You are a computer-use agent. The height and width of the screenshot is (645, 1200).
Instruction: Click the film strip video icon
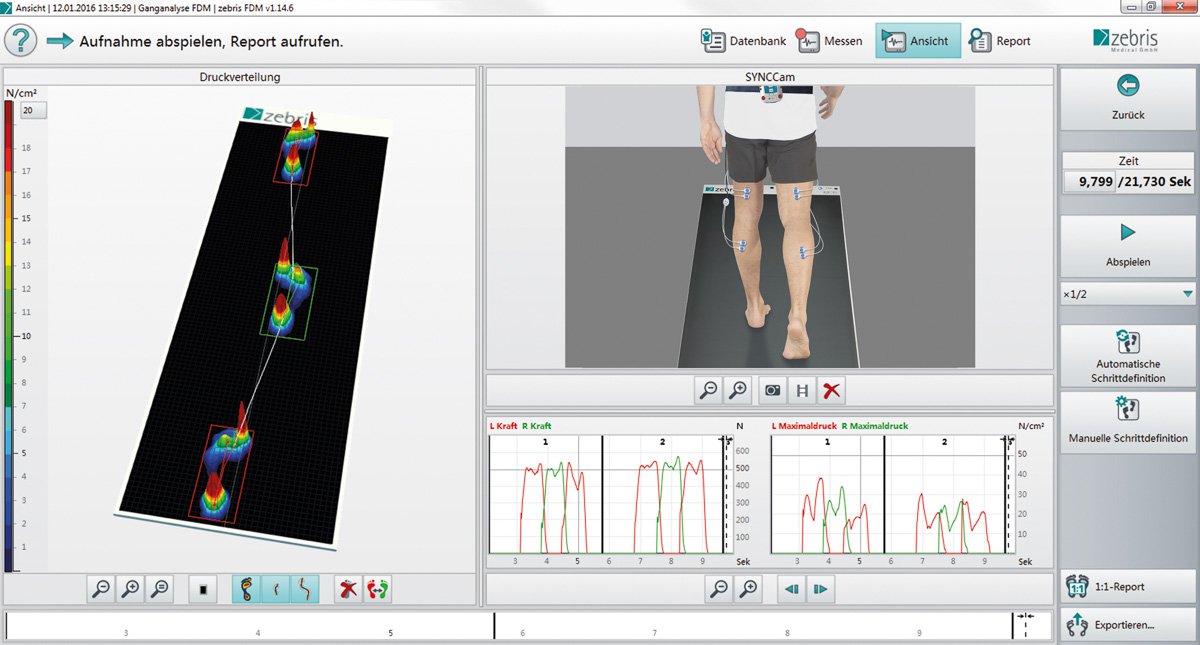point(802,391)
